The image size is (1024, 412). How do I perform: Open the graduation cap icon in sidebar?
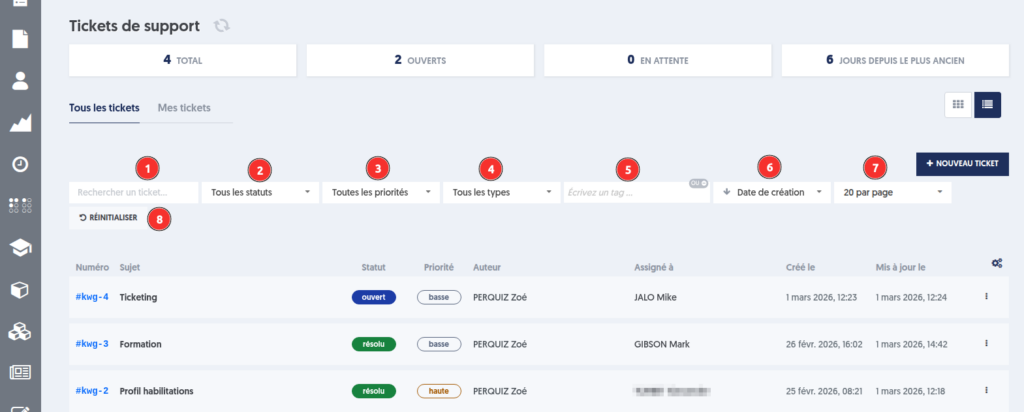point(19,248)
